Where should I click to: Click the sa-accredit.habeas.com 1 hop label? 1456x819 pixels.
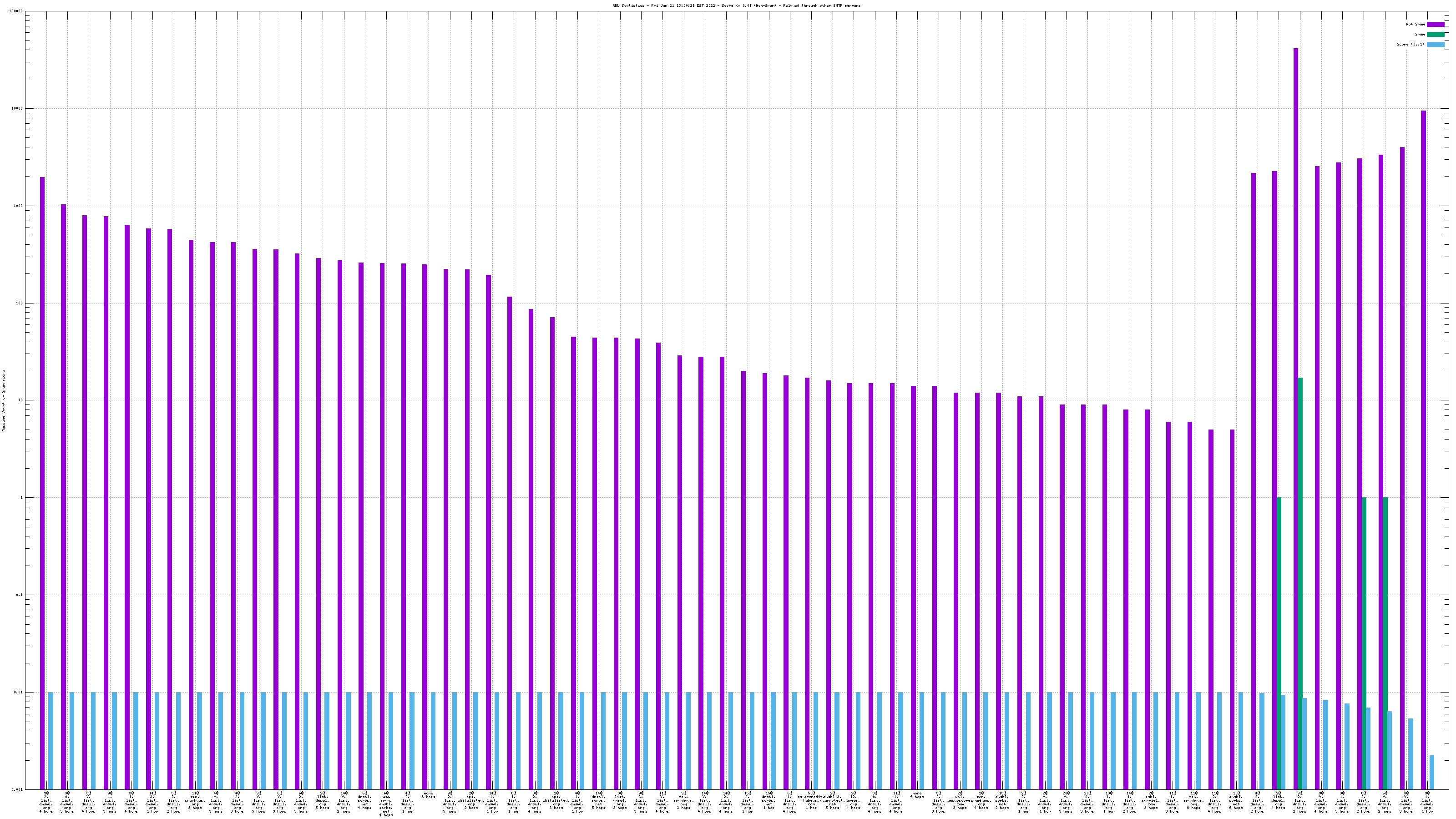pyautogui.click(x=811, y=800)
